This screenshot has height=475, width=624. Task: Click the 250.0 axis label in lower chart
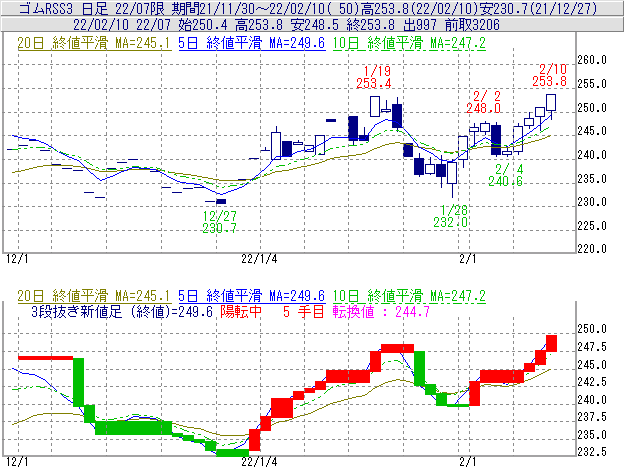pyautogui.click(x=592, y=329)
